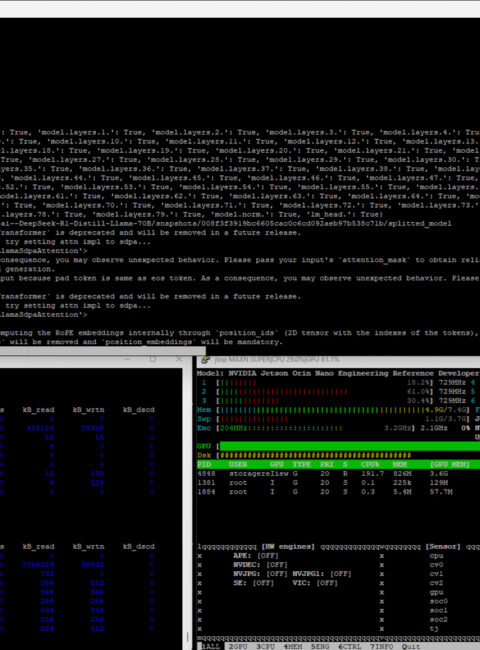Click the Swp swap usage bar
This screenshot has height=650, width=480.
coord(343,419)
